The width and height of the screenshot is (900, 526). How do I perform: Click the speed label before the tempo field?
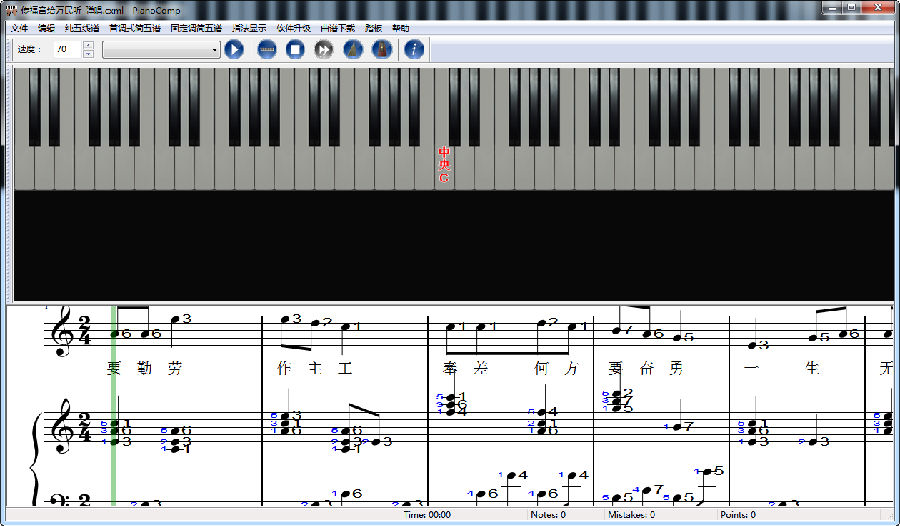[x=29, y=49]
